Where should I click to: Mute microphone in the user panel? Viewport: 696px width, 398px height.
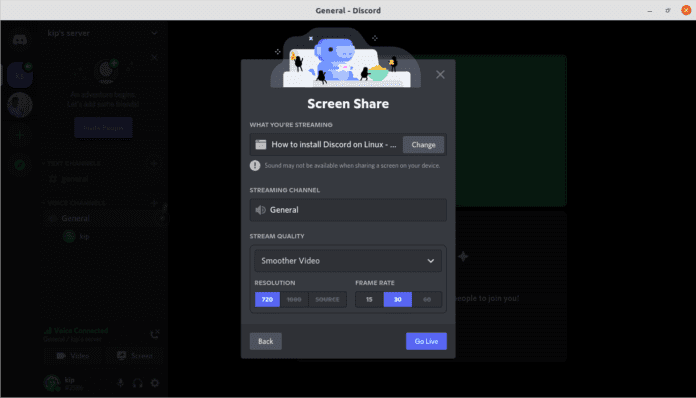(x=120, y=383)
